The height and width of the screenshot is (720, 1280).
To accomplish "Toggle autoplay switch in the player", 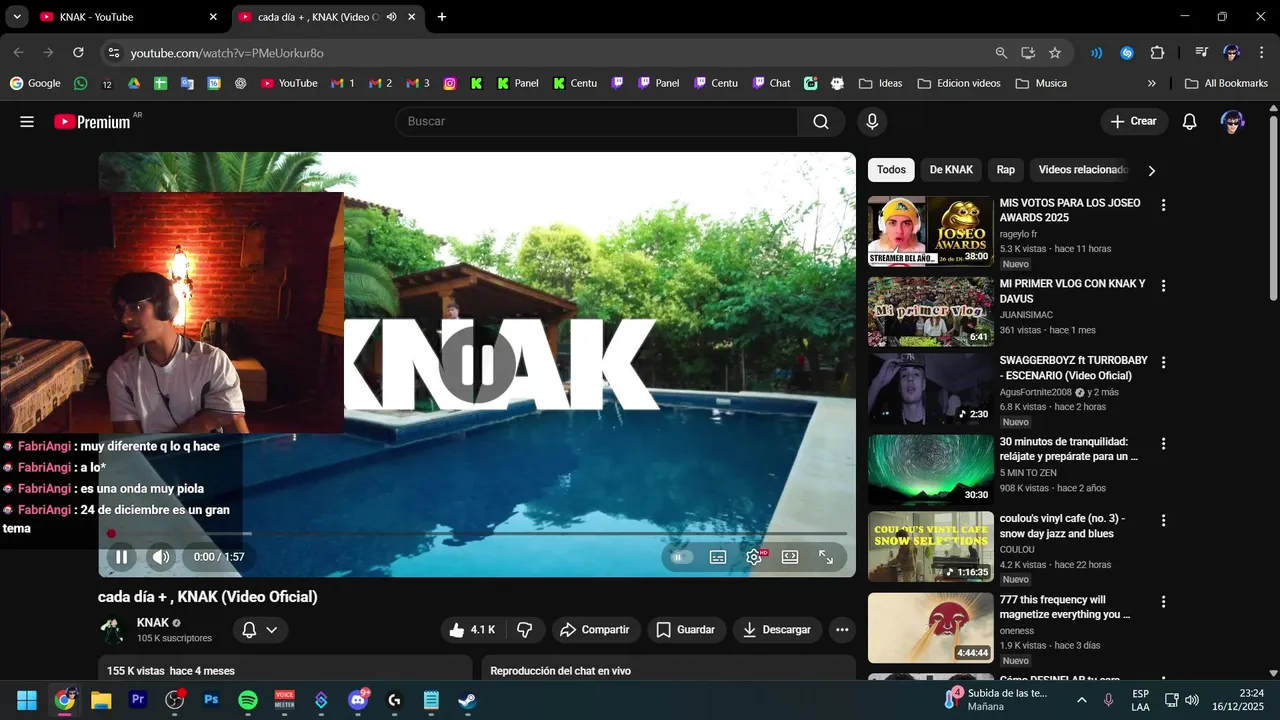I will [681, 557].
